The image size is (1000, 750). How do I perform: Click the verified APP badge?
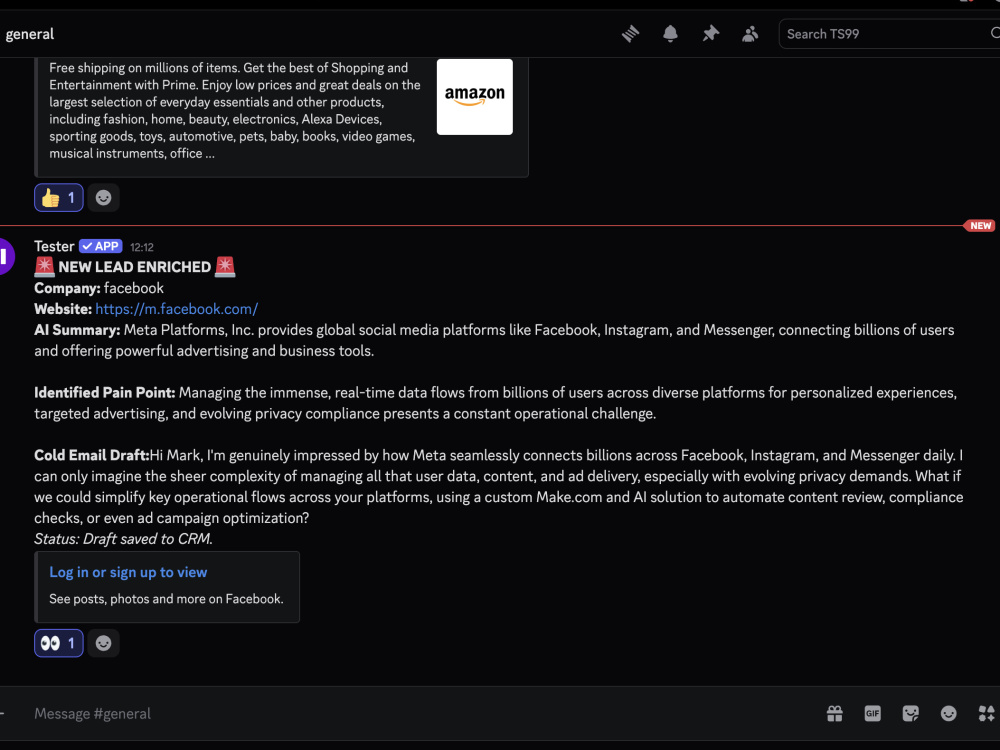[101, 246]
